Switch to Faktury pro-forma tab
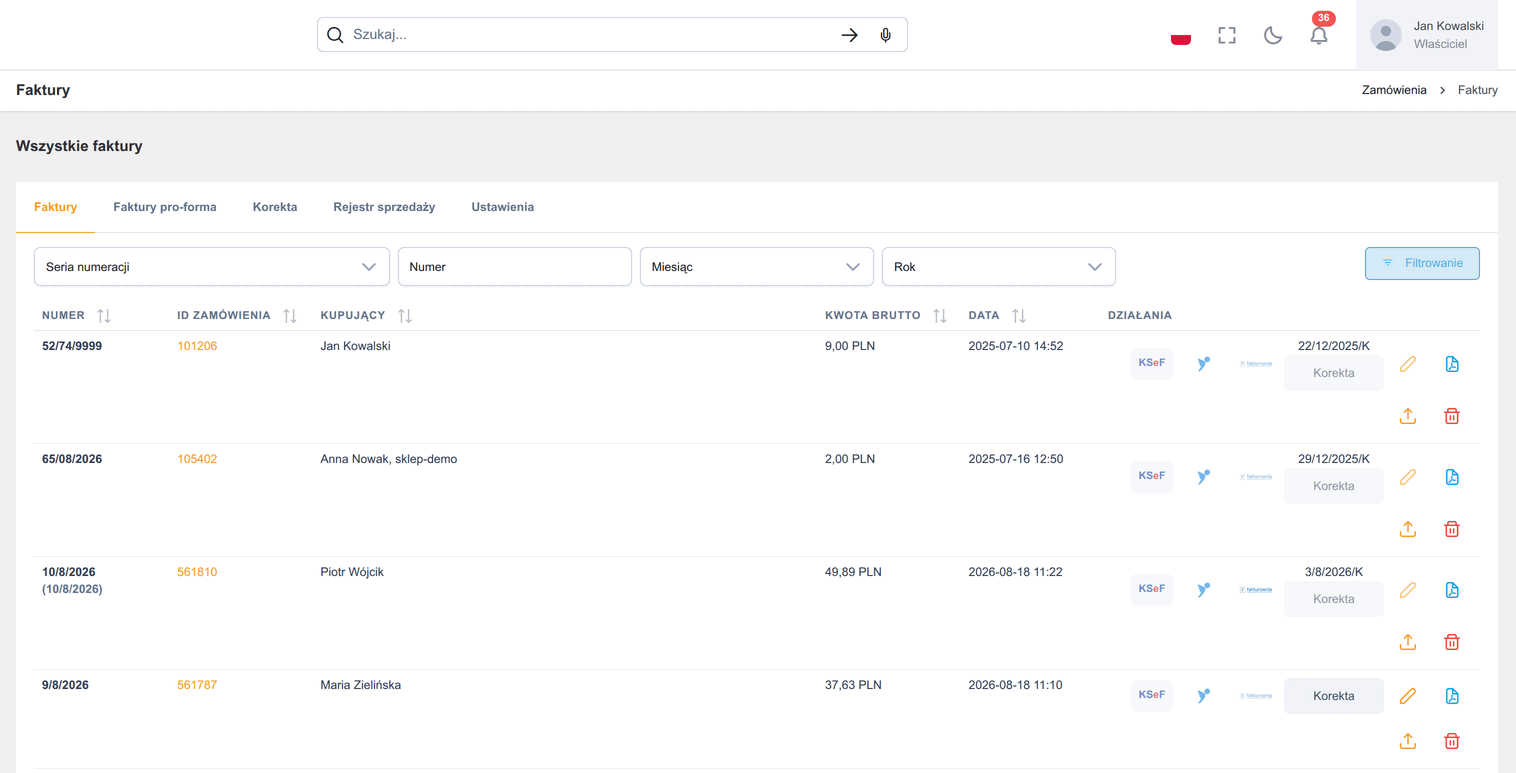The height and width of the screenshot is (773, 1516). (165, 207)
